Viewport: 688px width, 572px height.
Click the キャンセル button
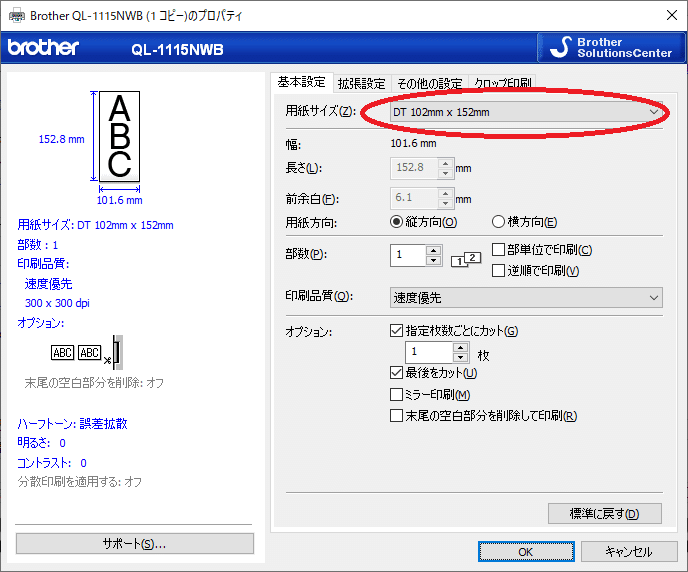click(629, 551)
